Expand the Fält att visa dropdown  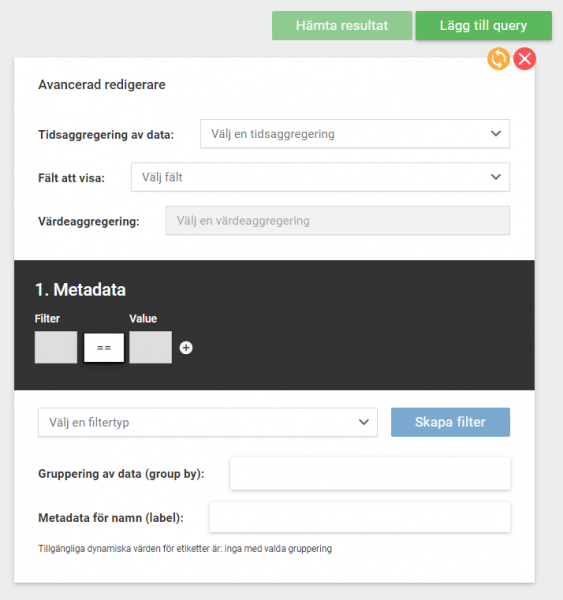tap(320, 177)
